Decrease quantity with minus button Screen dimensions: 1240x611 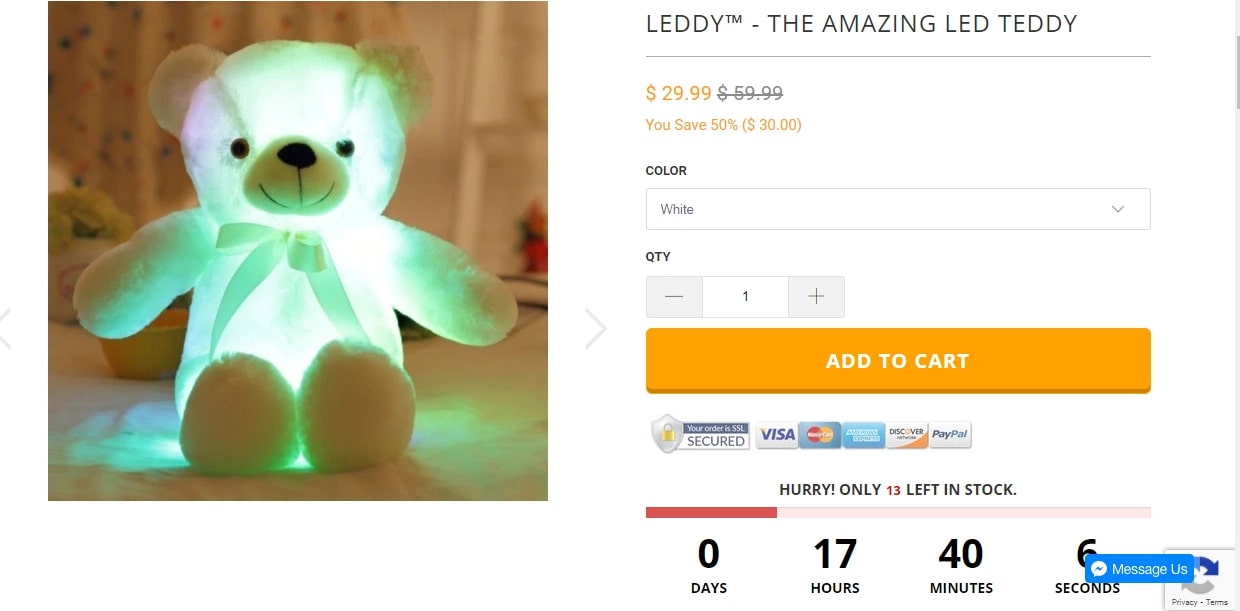tap(674, 297)
